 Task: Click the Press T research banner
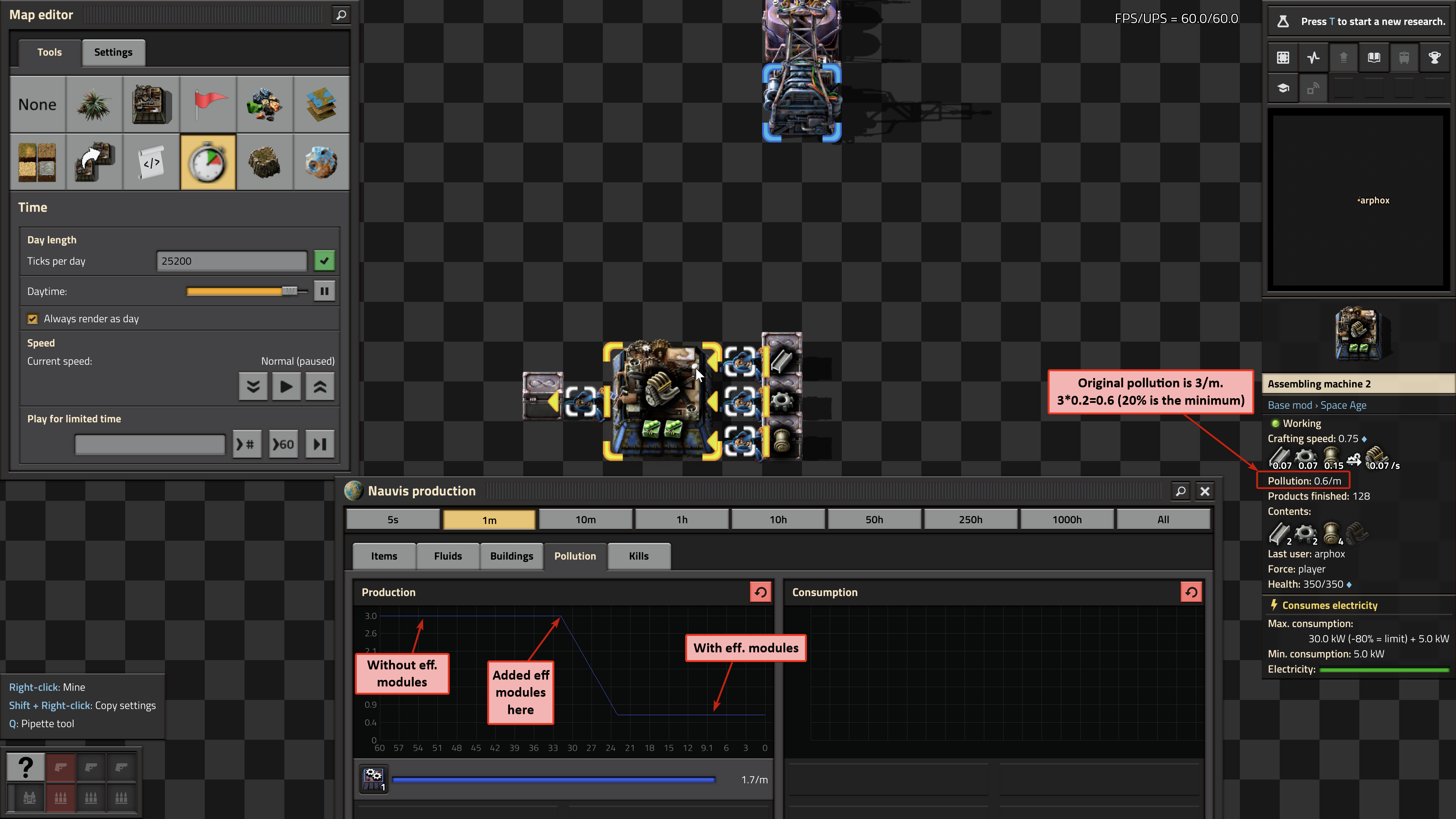click(1359, 22)
